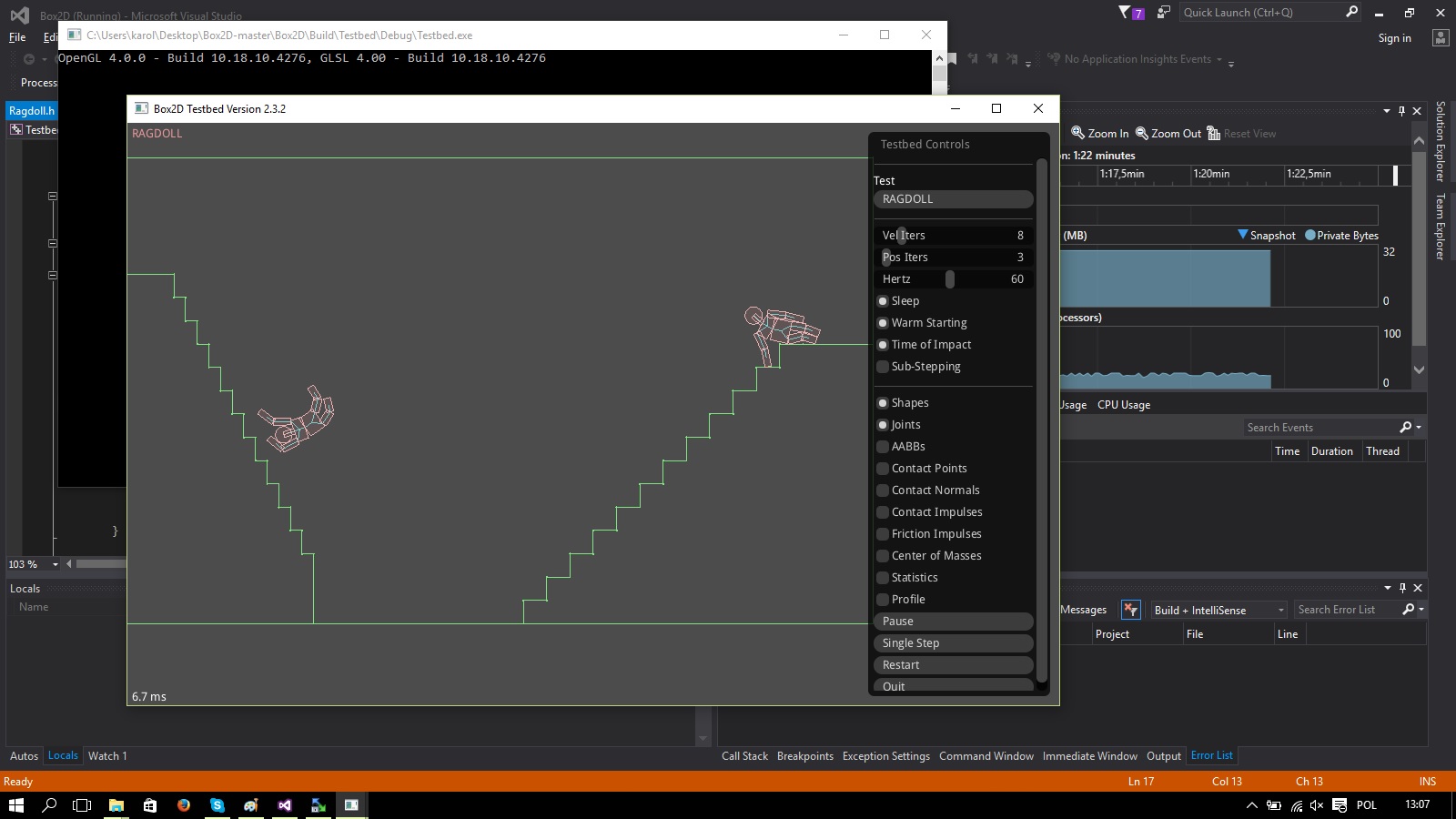
Task: Switch to the Watch 1 tab
Action: tap(106, 756)
